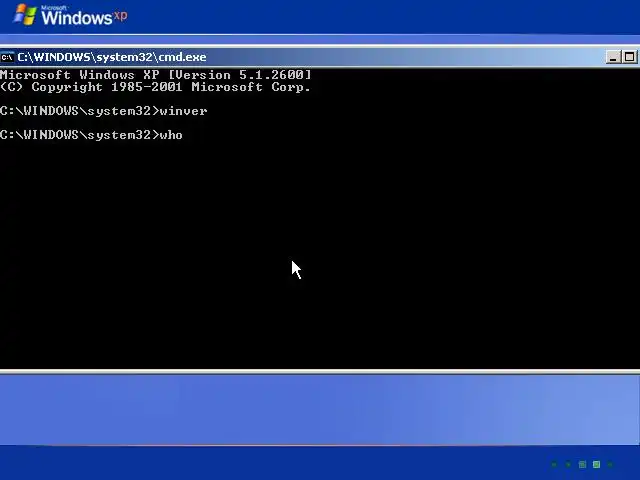
Task: Click the Copyright 1985-2001 Microsoft Corp. line
Action: coord(155,87)
